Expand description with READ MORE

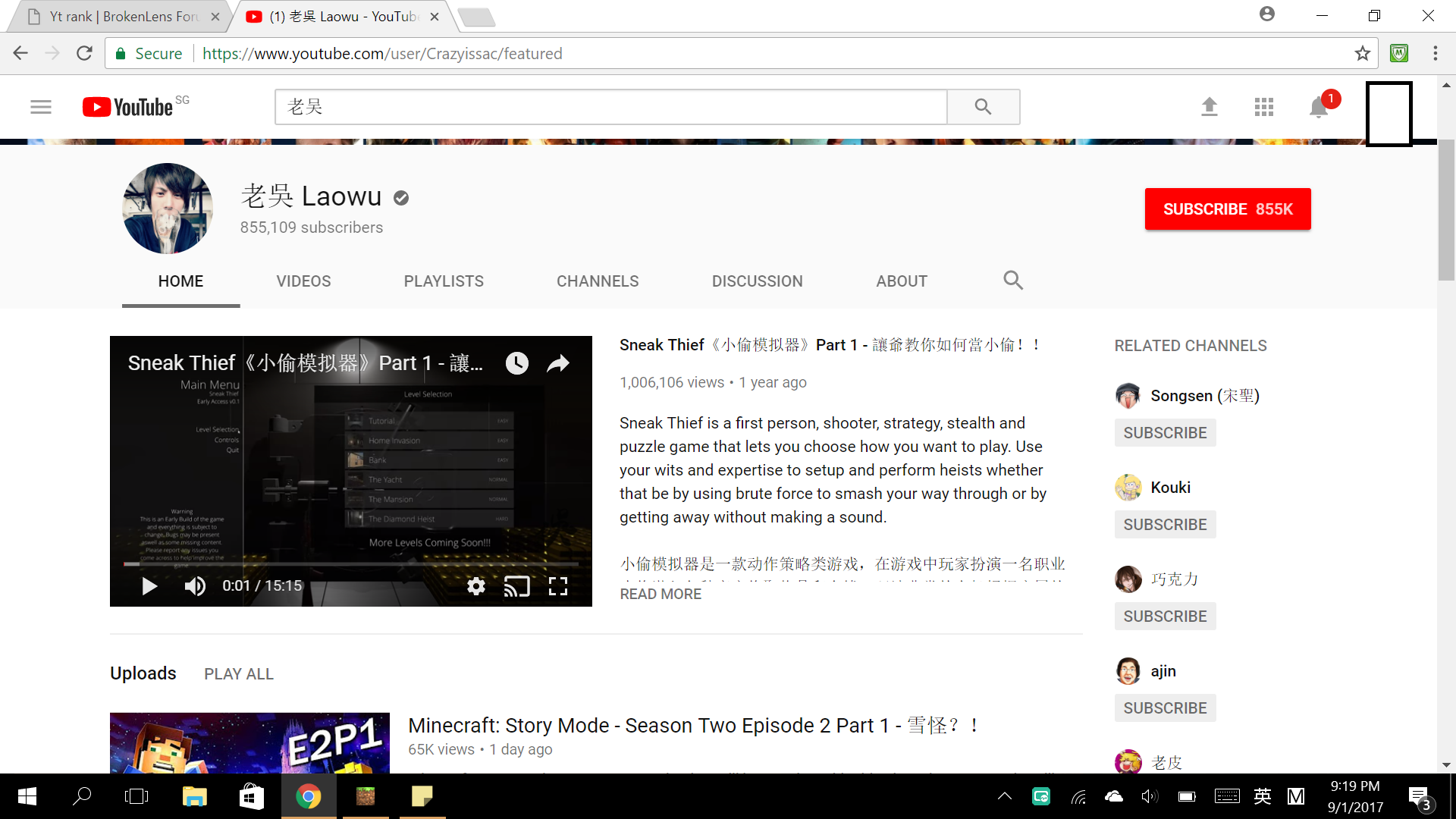(661, 595)
